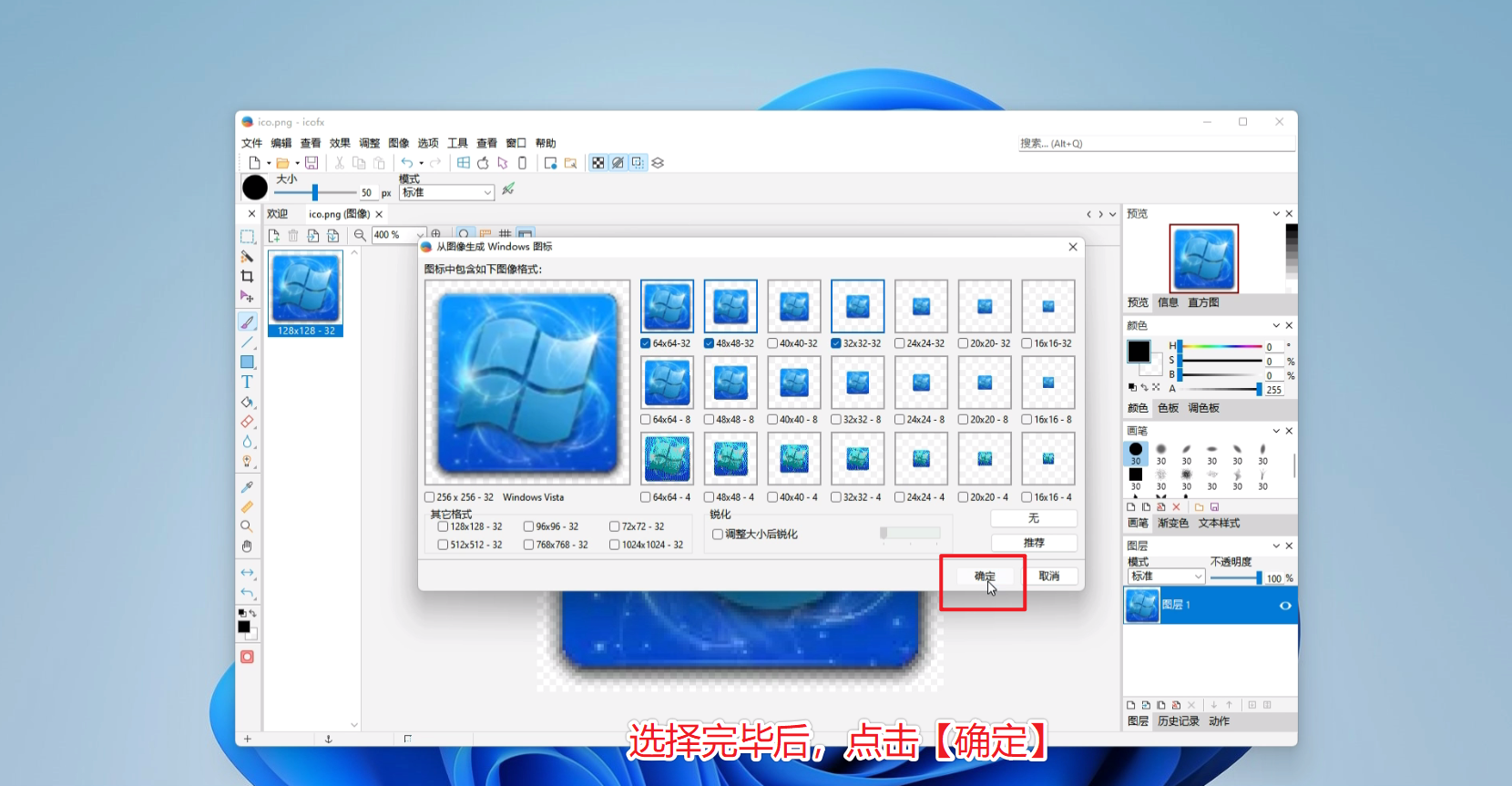Toggle the checkerboard transparency icon

pos(598,163)
